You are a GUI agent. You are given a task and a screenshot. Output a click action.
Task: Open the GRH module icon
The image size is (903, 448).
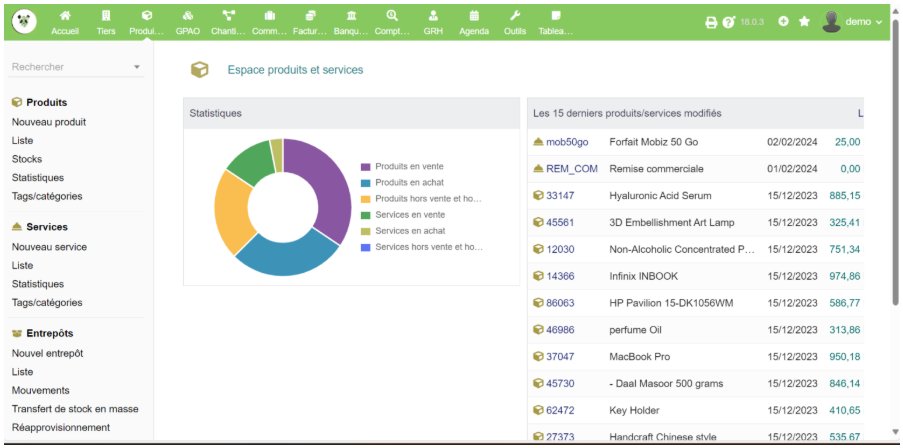(x=433, y=16)
